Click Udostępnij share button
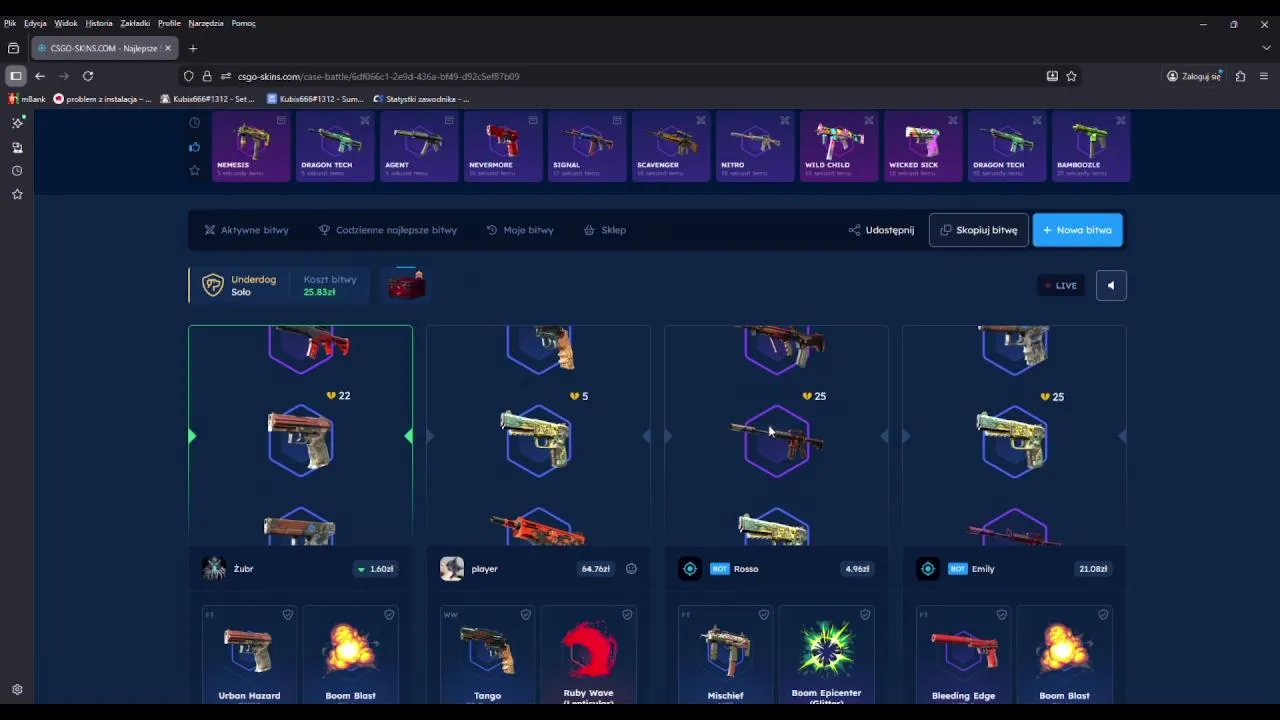Image resolution: width=1280 pixels, height=720 pixels. tap(881, 230)
